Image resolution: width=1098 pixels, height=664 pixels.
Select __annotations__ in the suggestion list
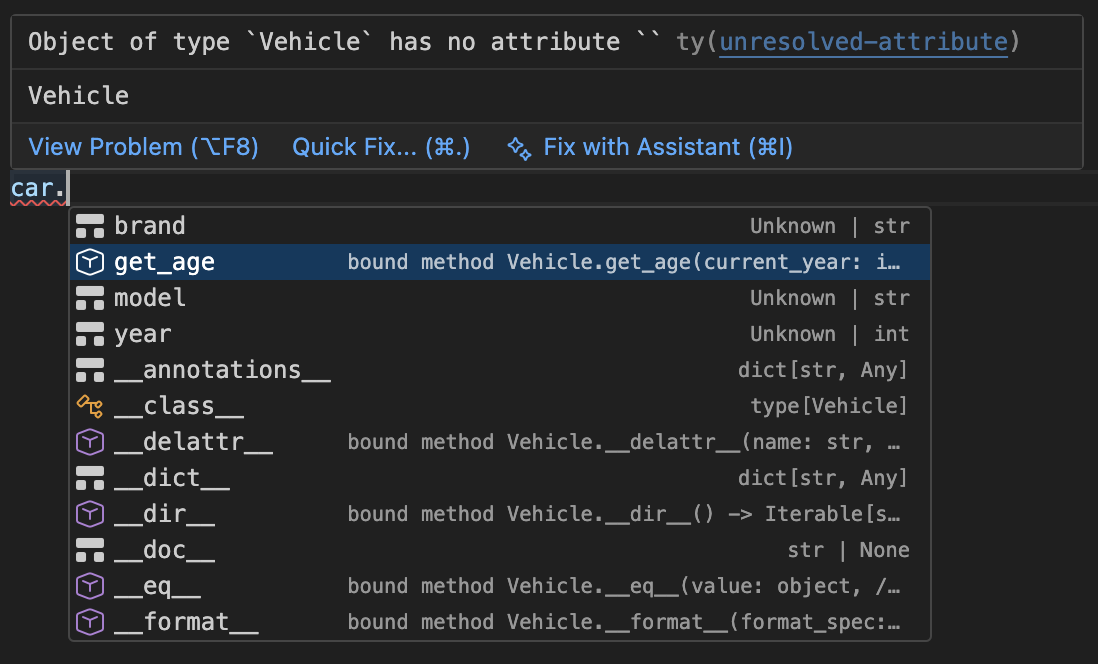click(x=222, y=370)
